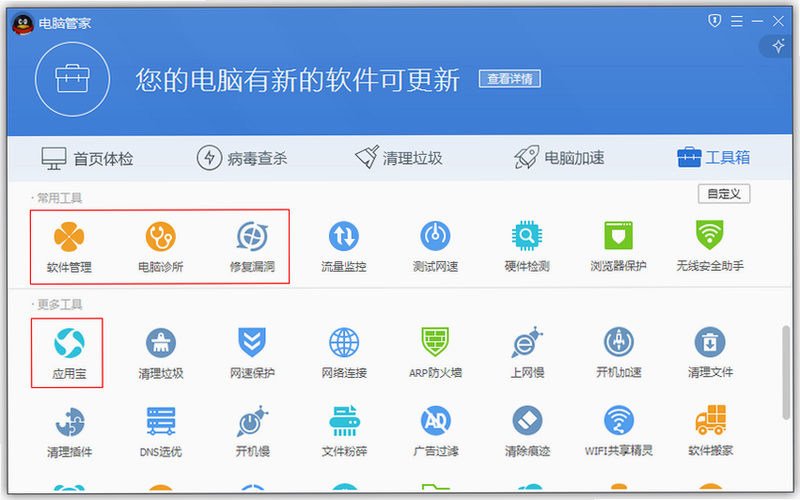This screenshot has width=800, height=500.
Task: Minimize the 电脑管家 window
Action: tap(757, 21)
